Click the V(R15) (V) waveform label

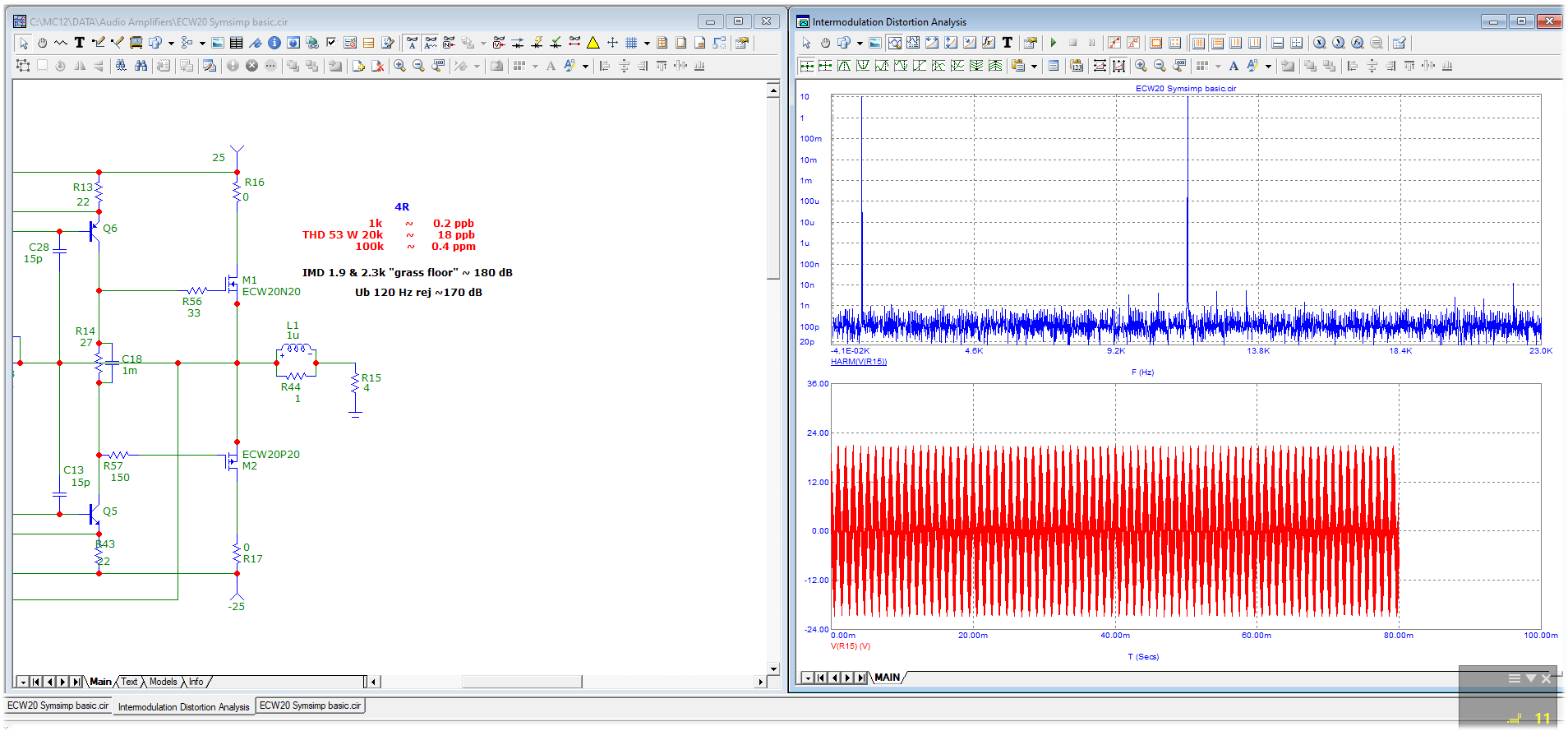[850, 646]
